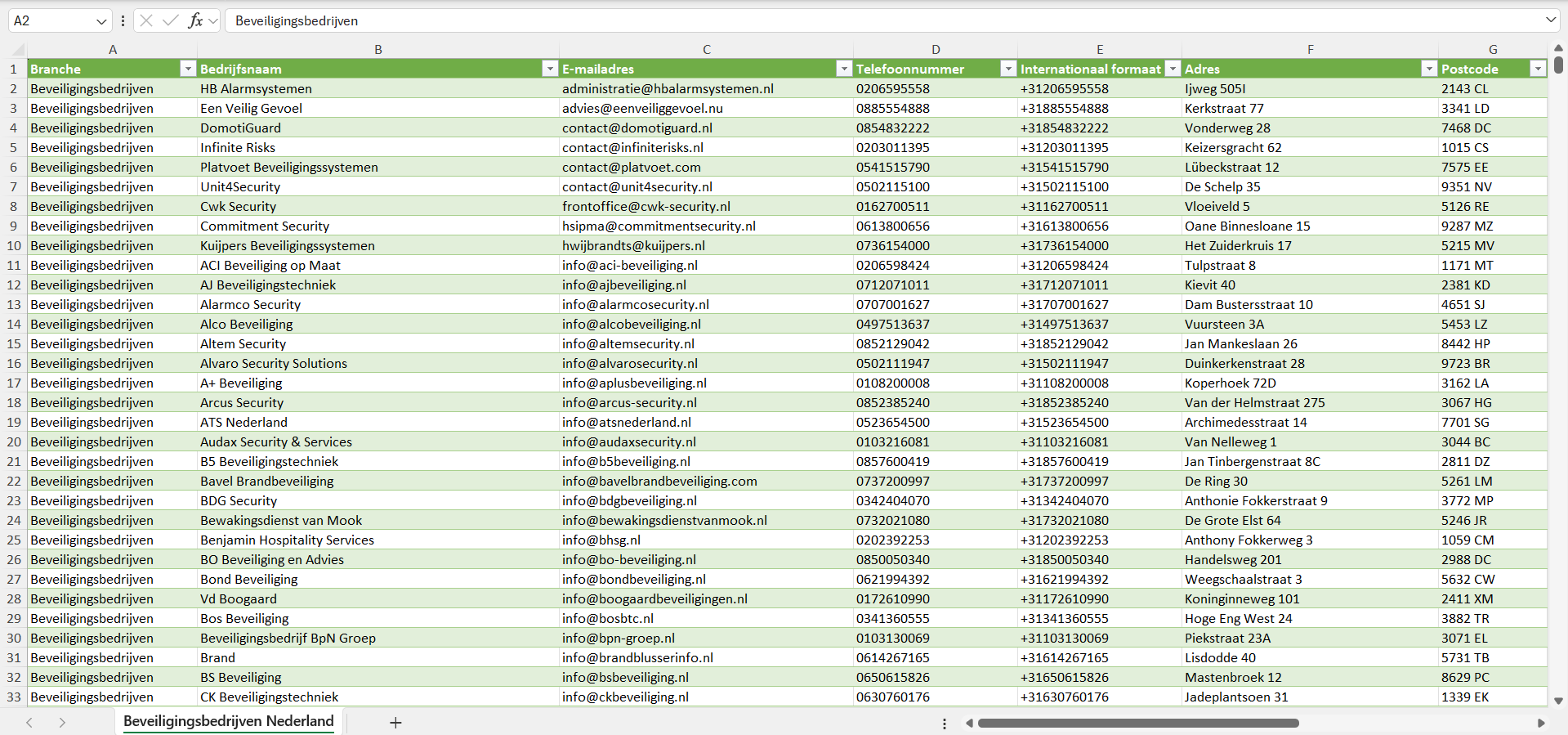Select the cell containing HB Alarmsystemen
The image size is (1568, 735).
pyautogui.click(x=256, y=88)
